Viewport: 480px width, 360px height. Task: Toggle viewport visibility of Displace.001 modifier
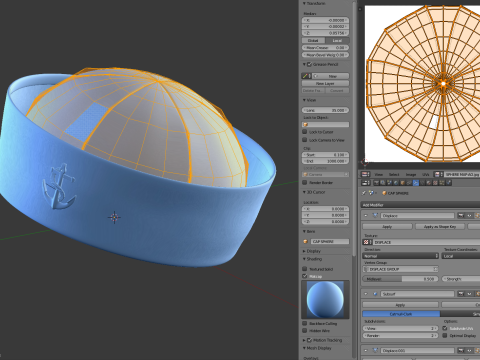coord(469,351)
